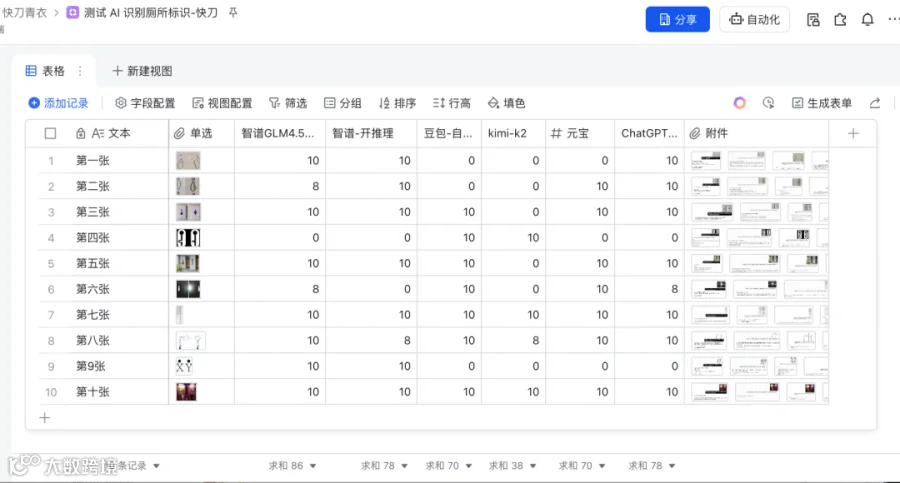Open the image thumbnail in row 第一张

pyautogui.click(x=188, y=161)
